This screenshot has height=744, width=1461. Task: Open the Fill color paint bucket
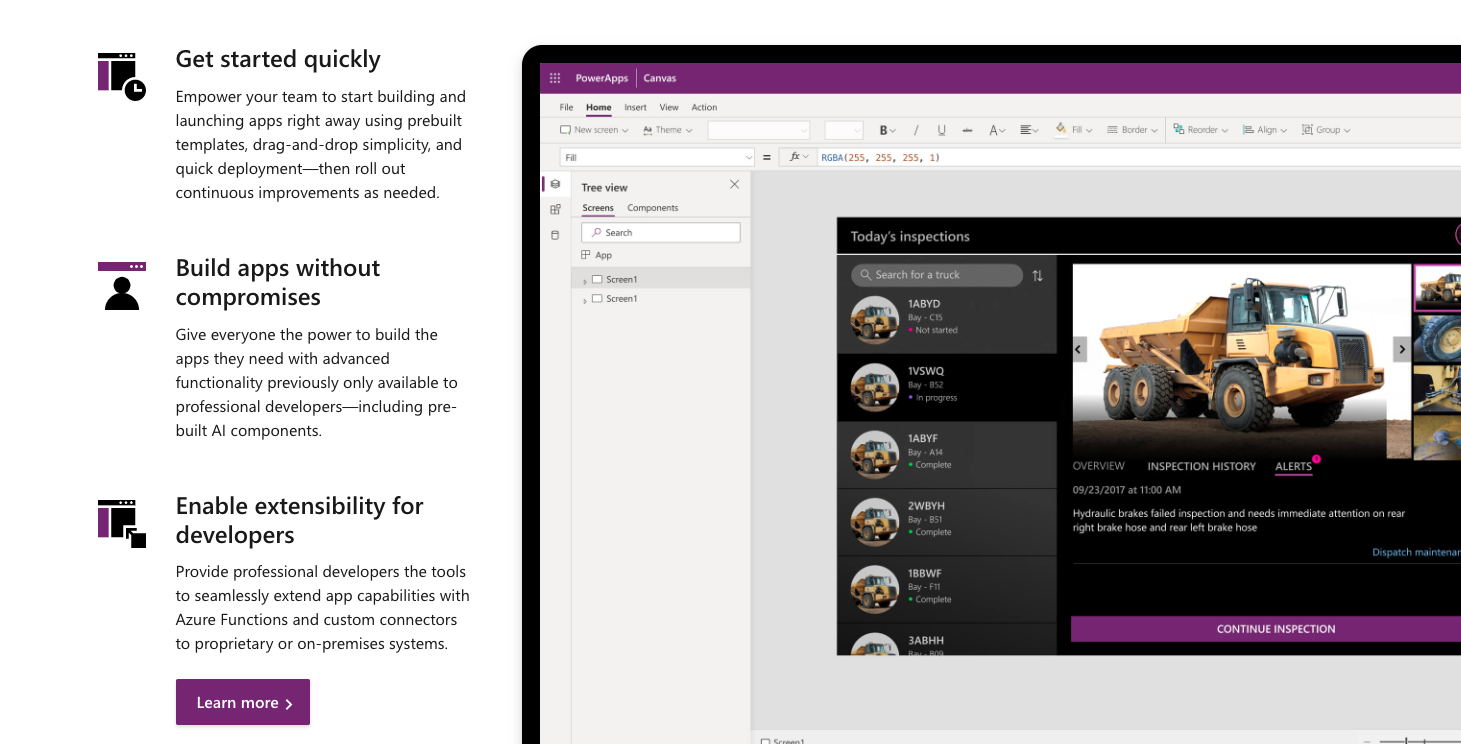point(1062,130)
